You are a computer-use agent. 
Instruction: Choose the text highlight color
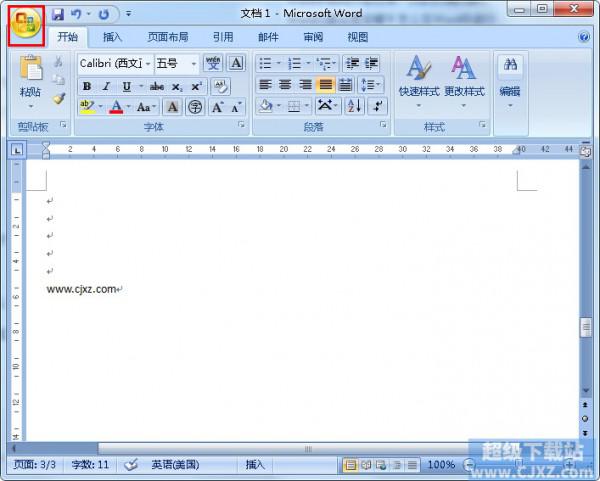[x=87, y=107]
